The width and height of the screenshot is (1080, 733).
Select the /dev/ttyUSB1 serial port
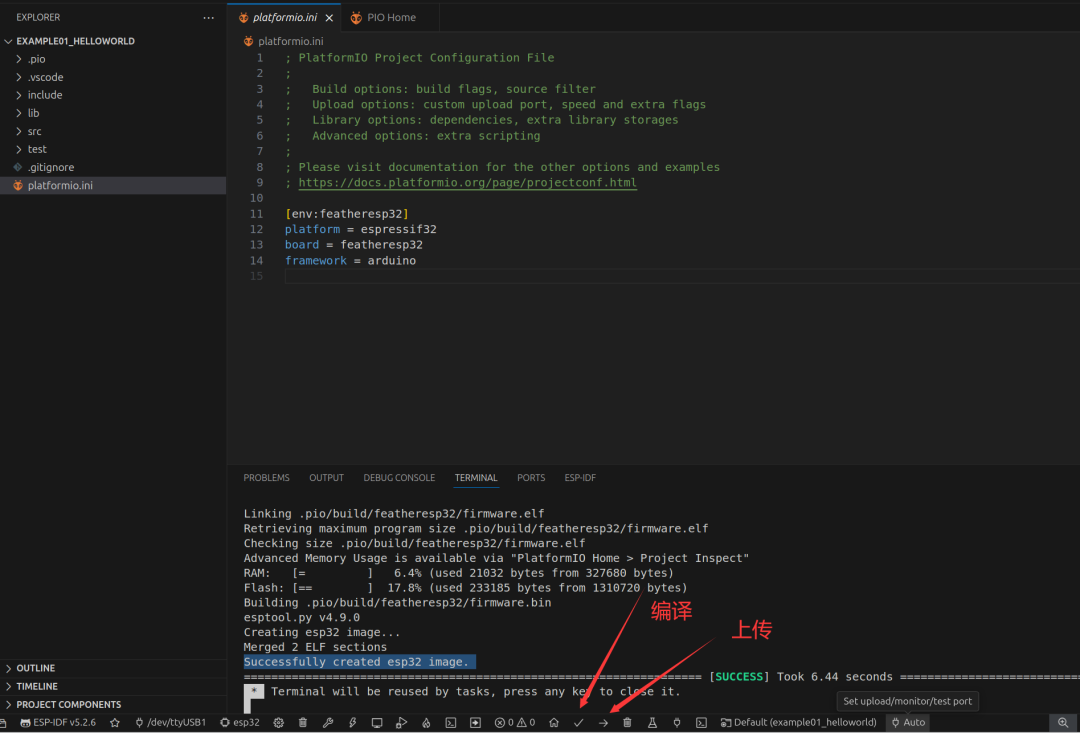pos(171,723)
